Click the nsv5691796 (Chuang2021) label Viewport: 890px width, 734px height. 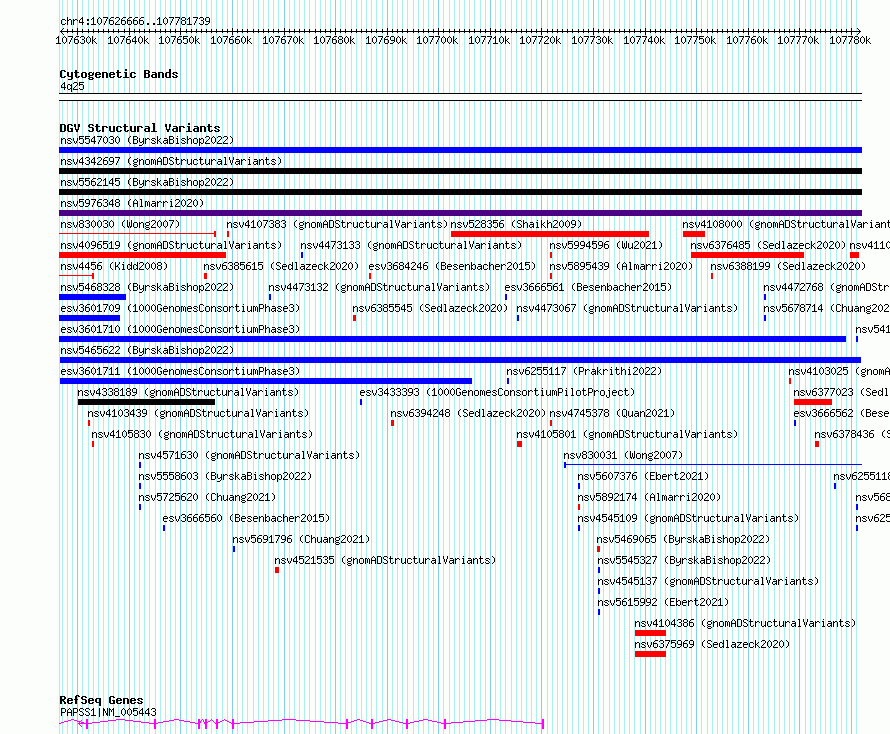point(301,539)
